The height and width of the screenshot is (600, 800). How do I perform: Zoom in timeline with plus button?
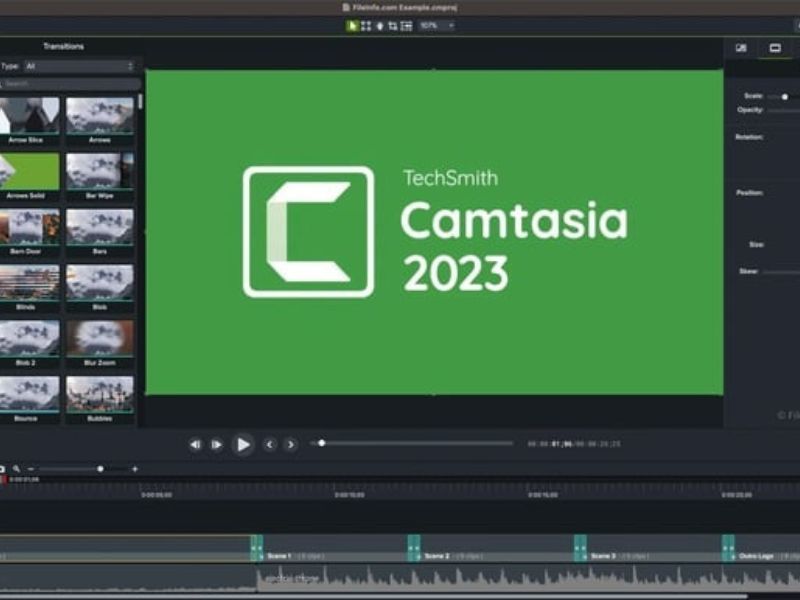click(135, 469)
